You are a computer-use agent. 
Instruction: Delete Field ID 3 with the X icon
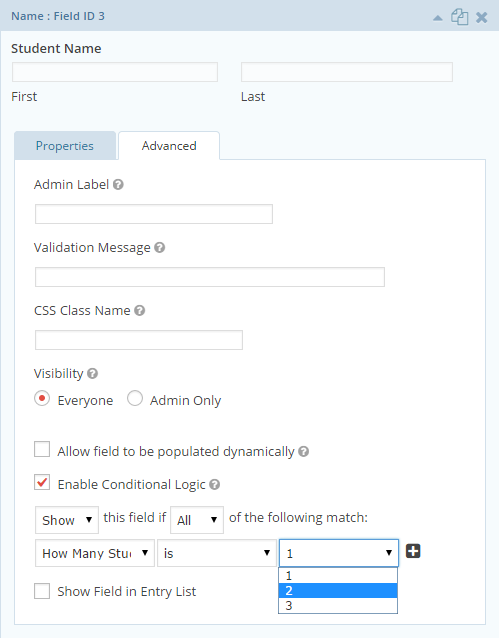click(x=481, y=17)
